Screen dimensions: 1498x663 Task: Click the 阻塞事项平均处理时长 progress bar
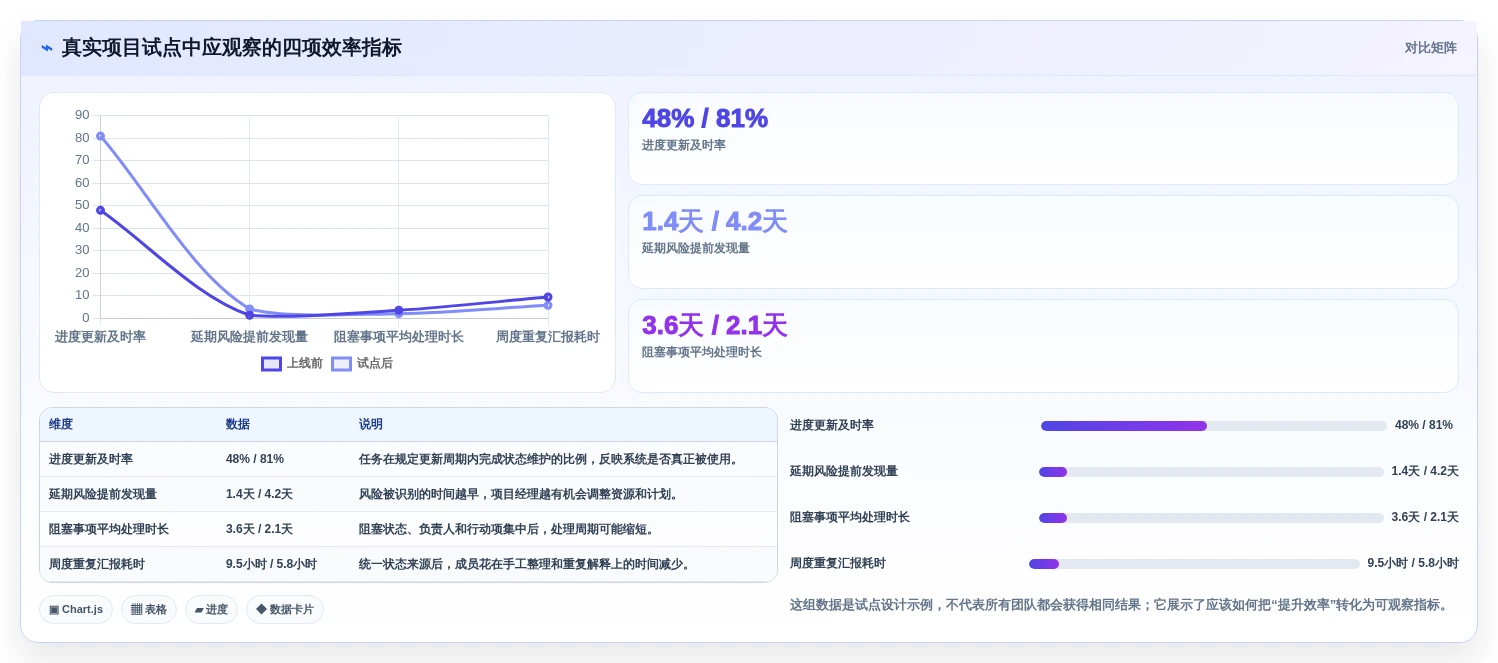(1211, 518)
